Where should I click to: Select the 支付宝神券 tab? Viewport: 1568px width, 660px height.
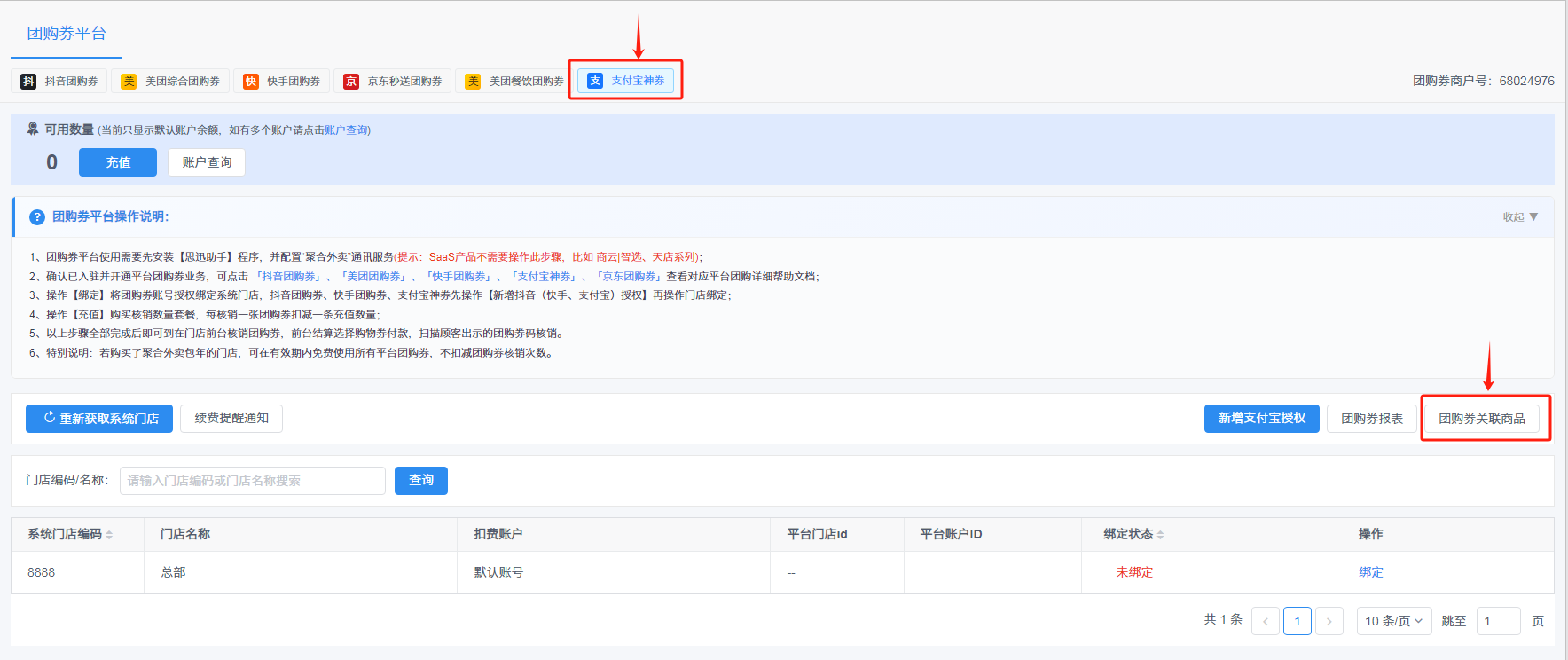tap(626, 81)
